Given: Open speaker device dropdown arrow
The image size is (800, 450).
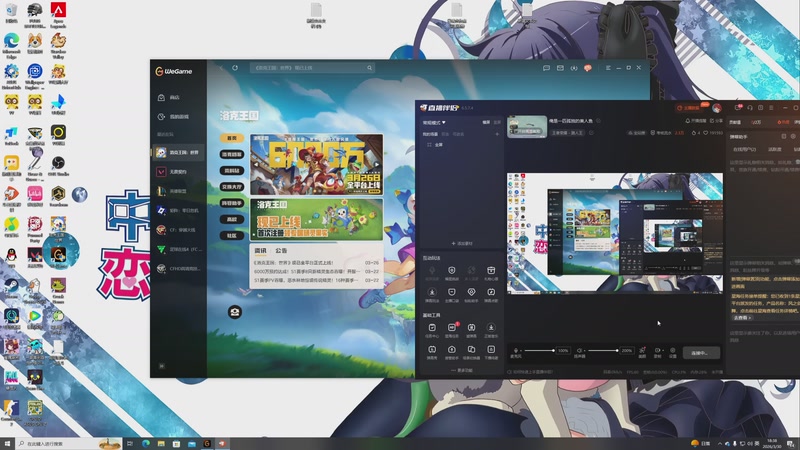Looking at the screenshot, I should pos(585,351).
